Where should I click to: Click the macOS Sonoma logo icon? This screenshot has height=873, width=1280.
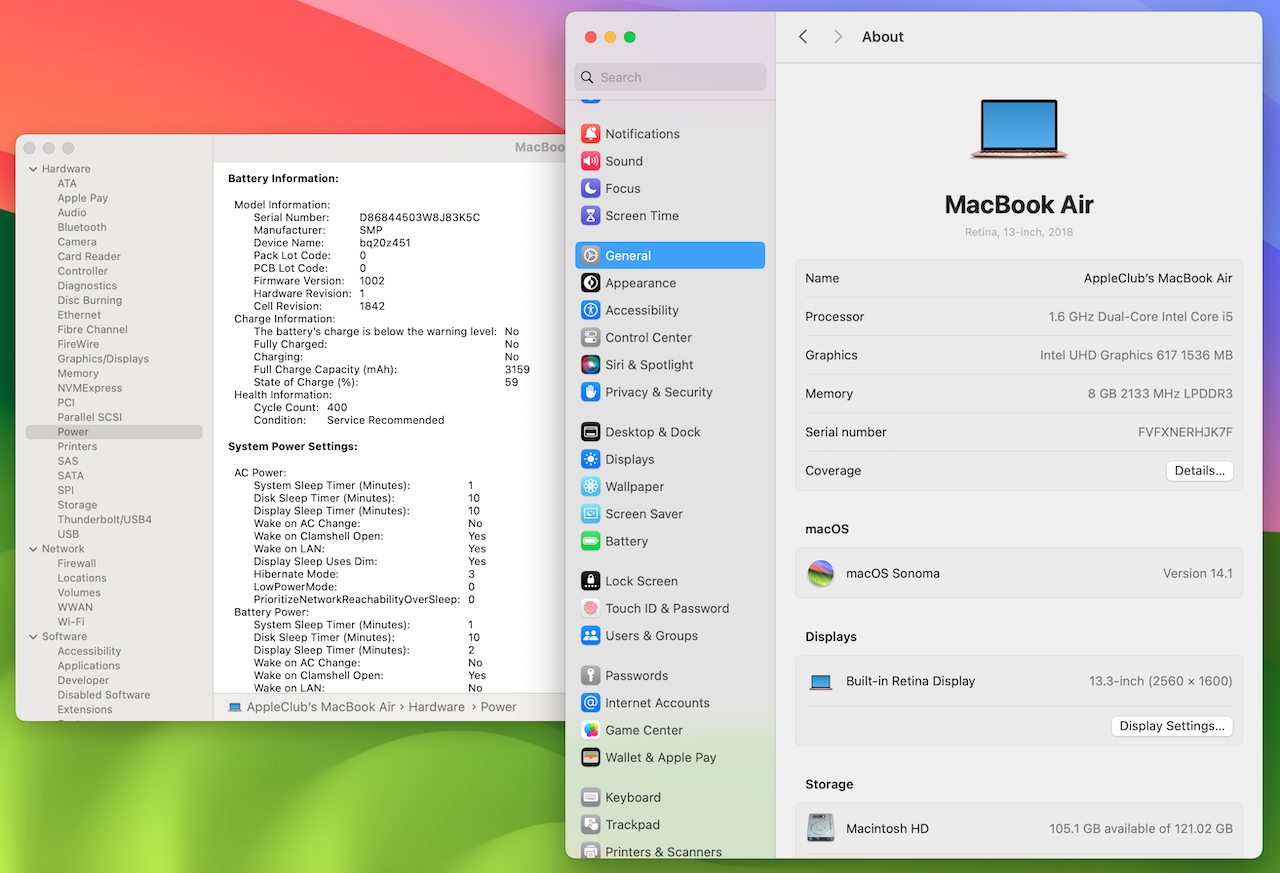821,574
